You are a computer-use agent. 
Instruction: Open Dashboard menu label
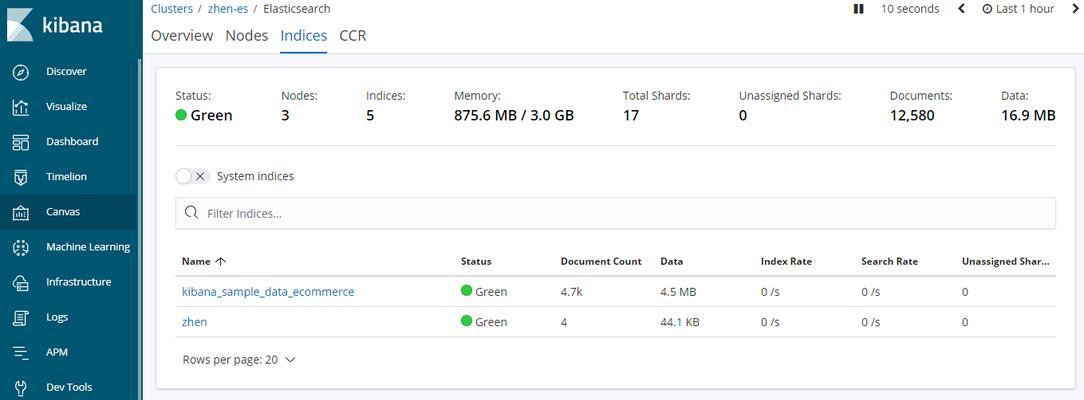(72, 142)
